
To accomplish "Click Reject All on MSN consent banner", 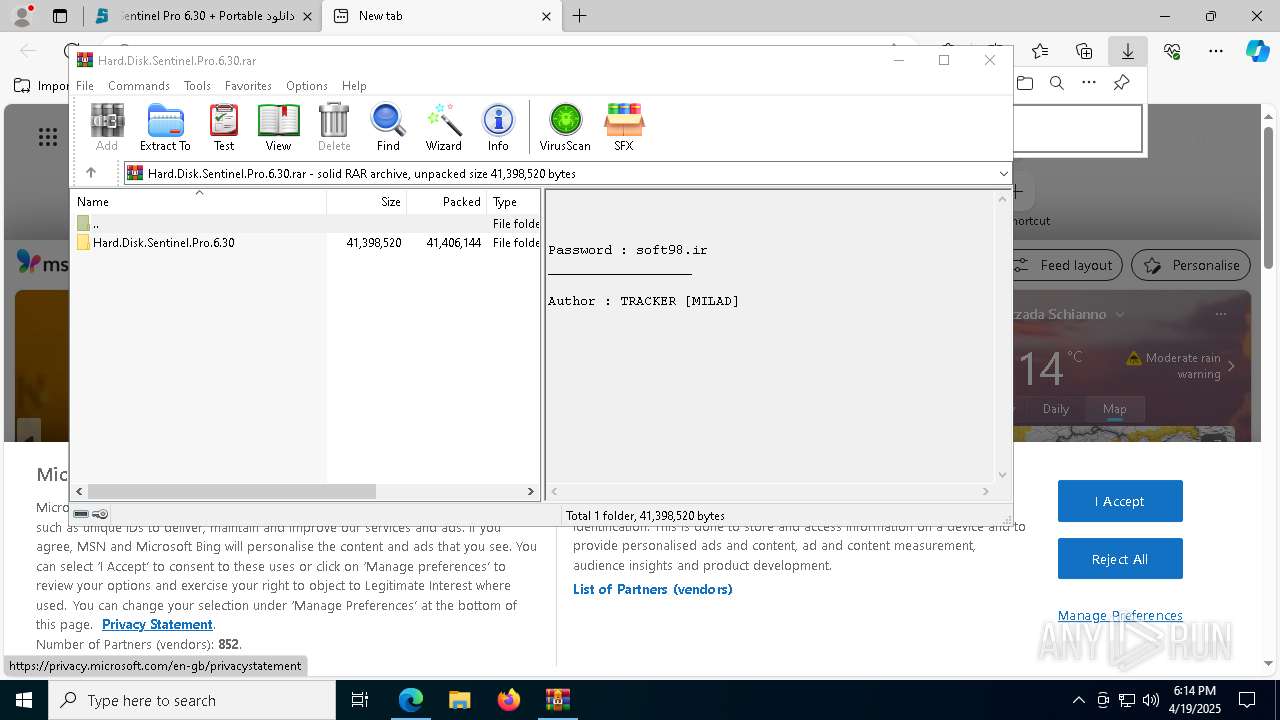I will [1120, 559].
